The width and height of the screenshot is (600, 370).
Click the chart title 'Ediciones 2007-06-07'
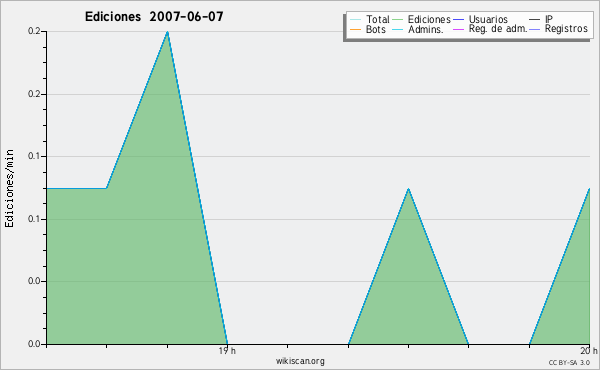tap(154, 17)
